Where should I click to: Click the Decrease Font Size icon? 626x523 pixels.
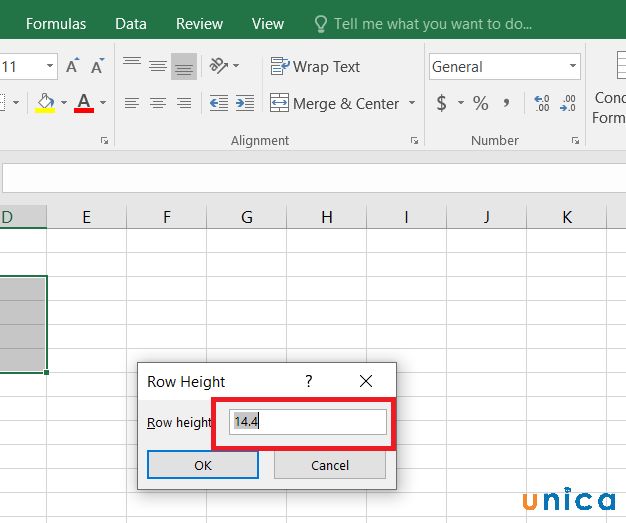point(97,67)
